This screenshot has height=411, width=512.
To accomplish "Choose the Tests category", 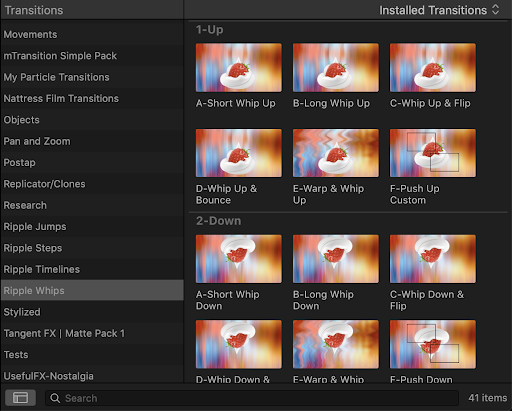I will 92,354.
